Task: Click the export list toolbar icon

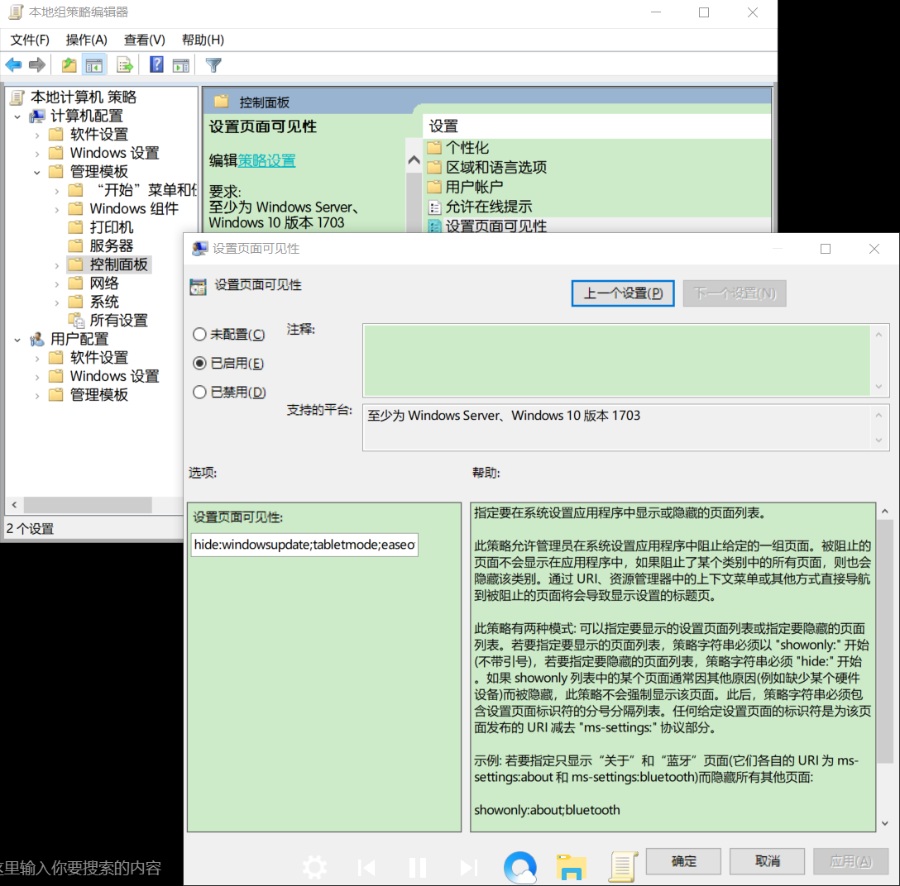Action: coord(125,65)
